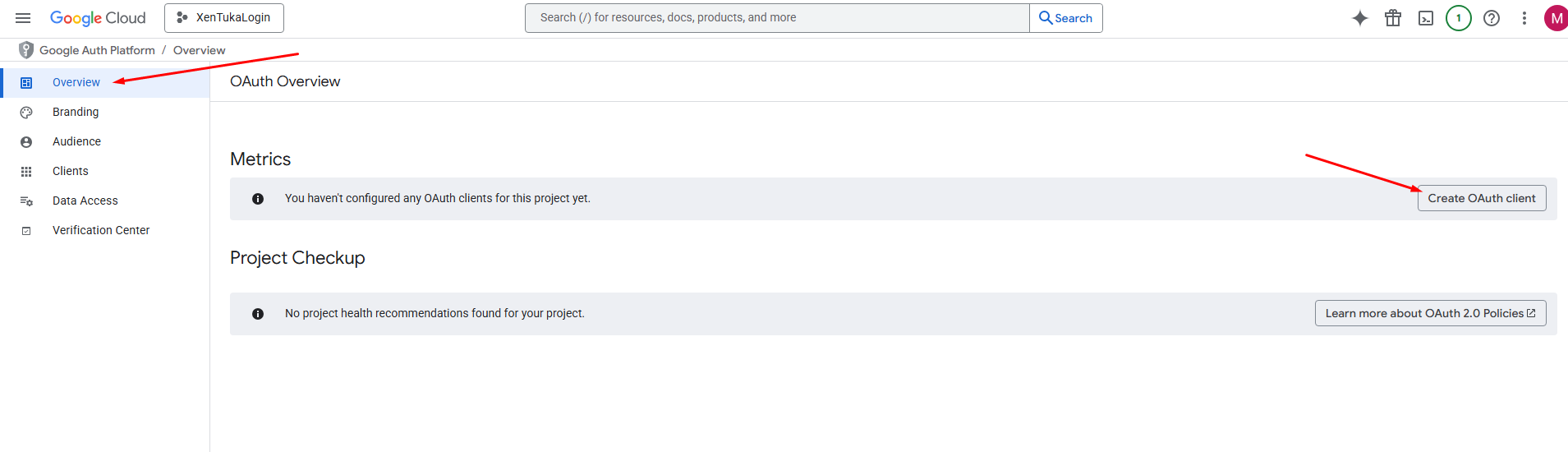1568x452 pixels.
Task: Click the 'haven't configured any OAuth clients' message
Action: coord(438,198)
